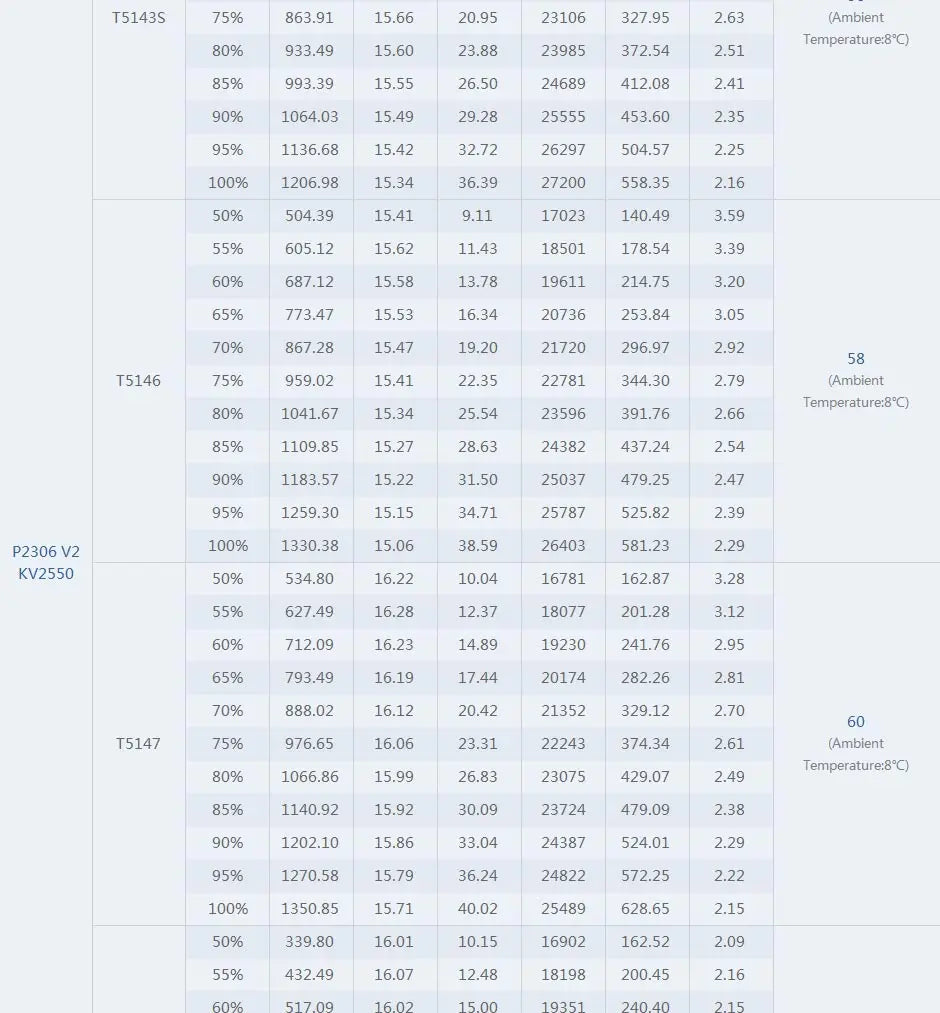
Task: Select the power value 628.65
Action: [x=645, y=909]
